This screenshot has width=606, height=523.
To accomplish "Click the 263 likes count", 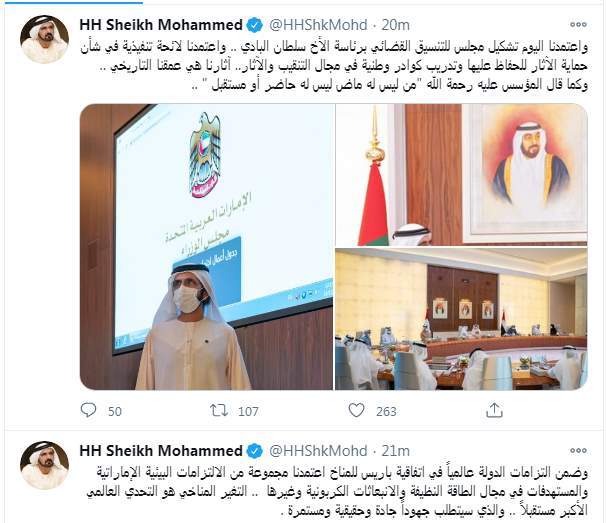I will tap(386, 411).
